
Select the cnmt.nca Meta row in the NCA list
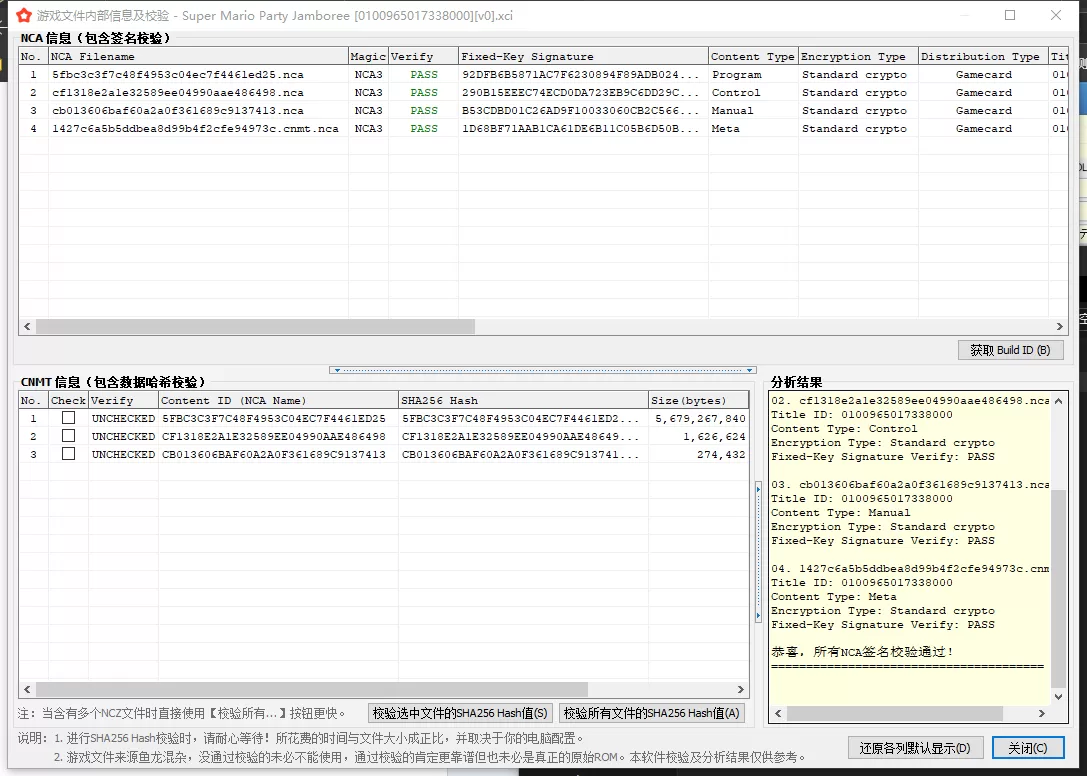pos(195,129)
